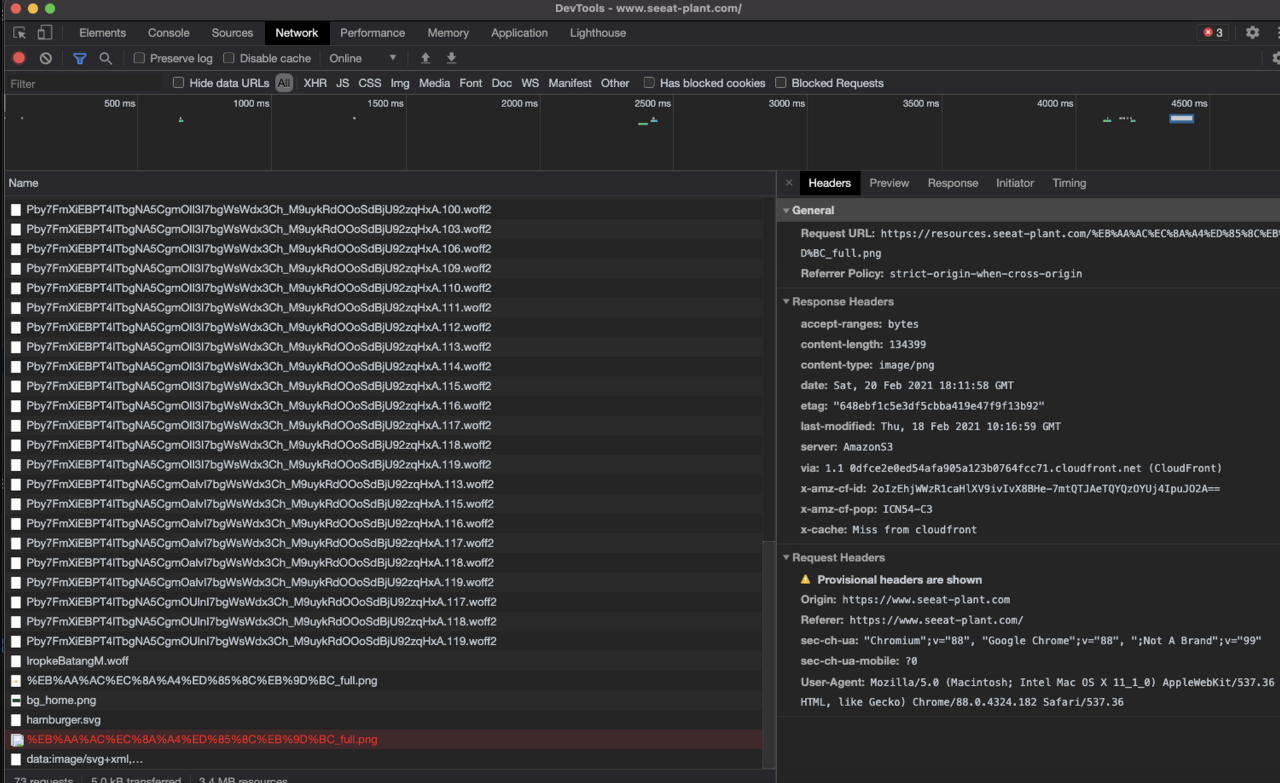Select the Headers details tab

tap(830, 183)
